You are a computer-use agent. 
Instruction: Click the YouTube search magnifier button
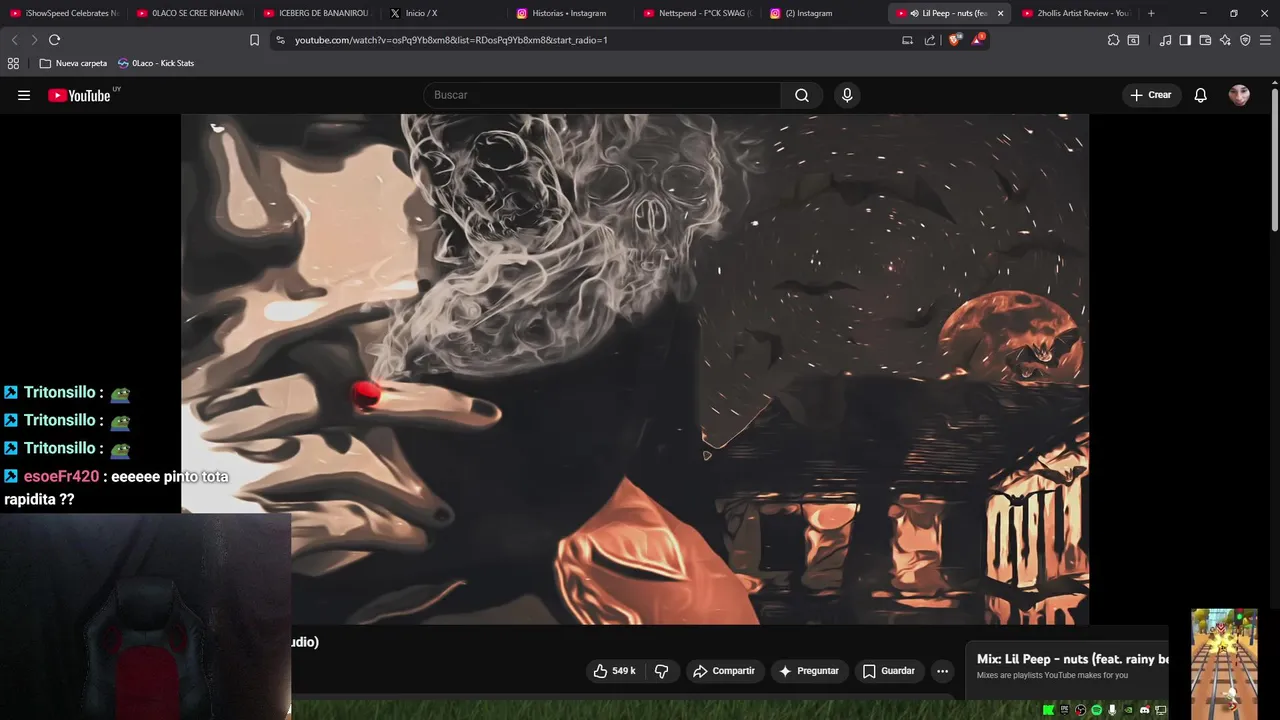point(802,95)
